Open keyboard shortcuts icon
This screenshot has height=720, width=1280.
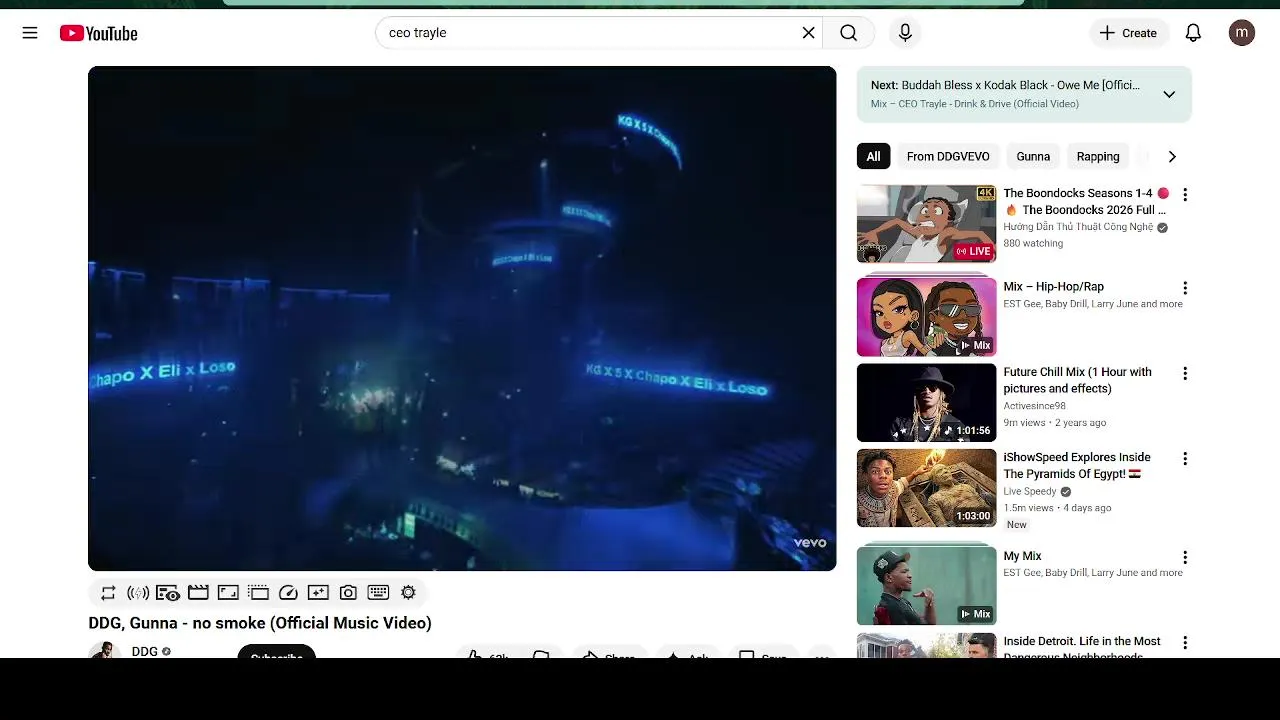pos(378,593)
